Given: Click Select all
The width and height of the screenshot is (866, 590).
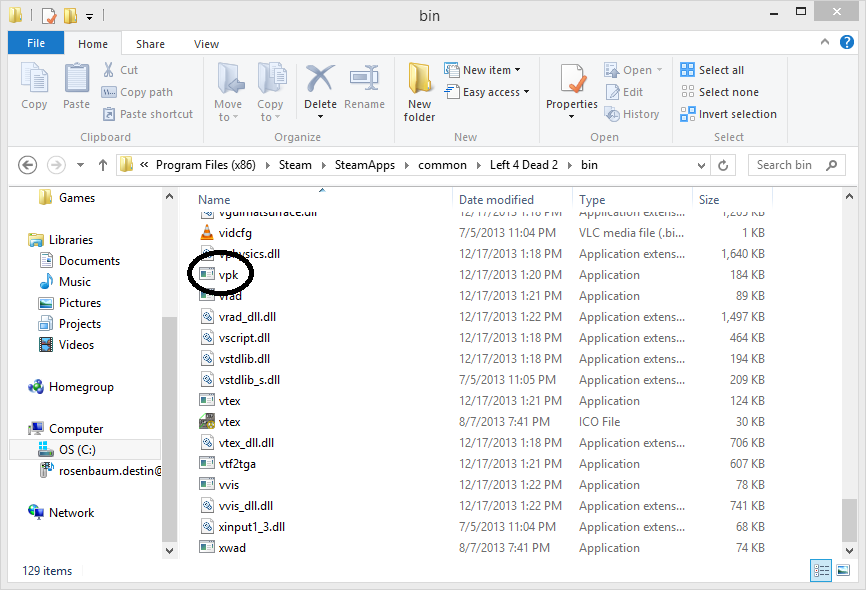Looking at the screenshot, I should (x=712, y=70).
